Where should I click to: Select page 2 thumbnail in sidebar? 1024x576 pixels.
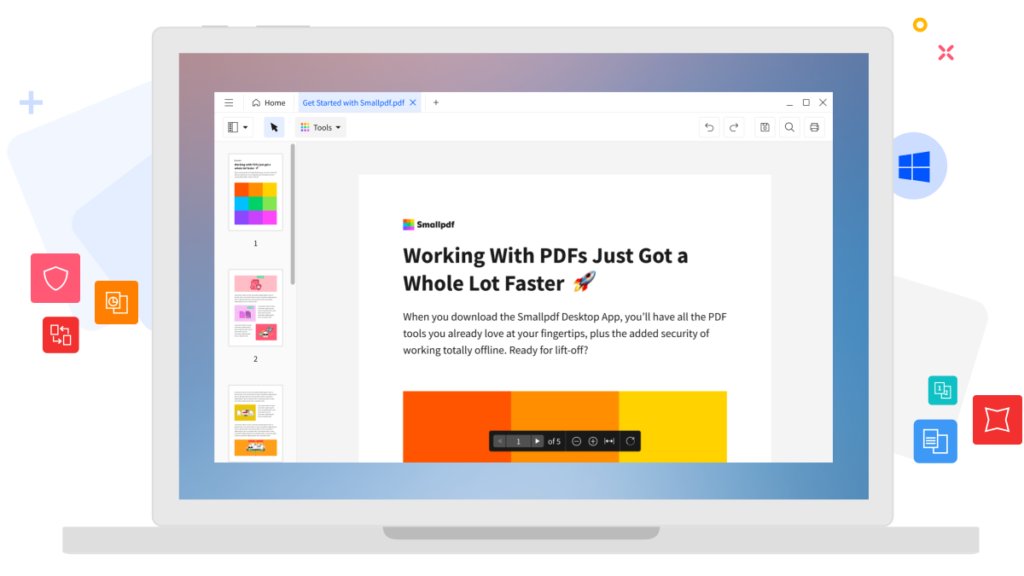255,308
